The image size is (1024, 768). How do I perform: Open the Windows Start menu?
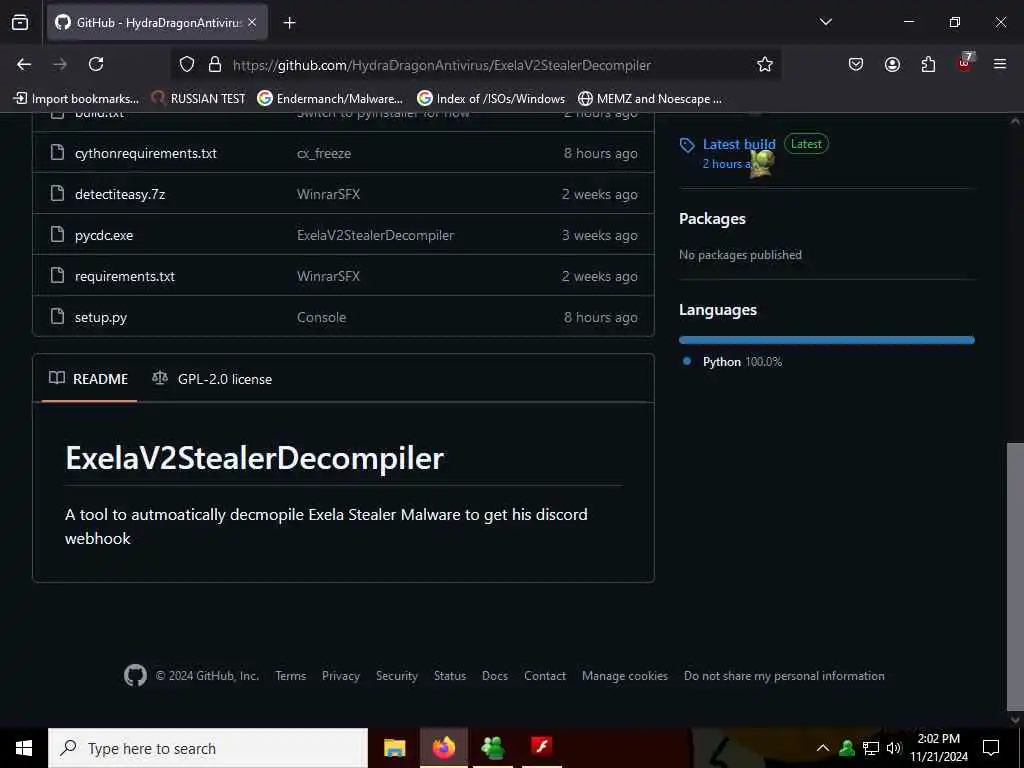pyautogui.click(x=24, y=748)
